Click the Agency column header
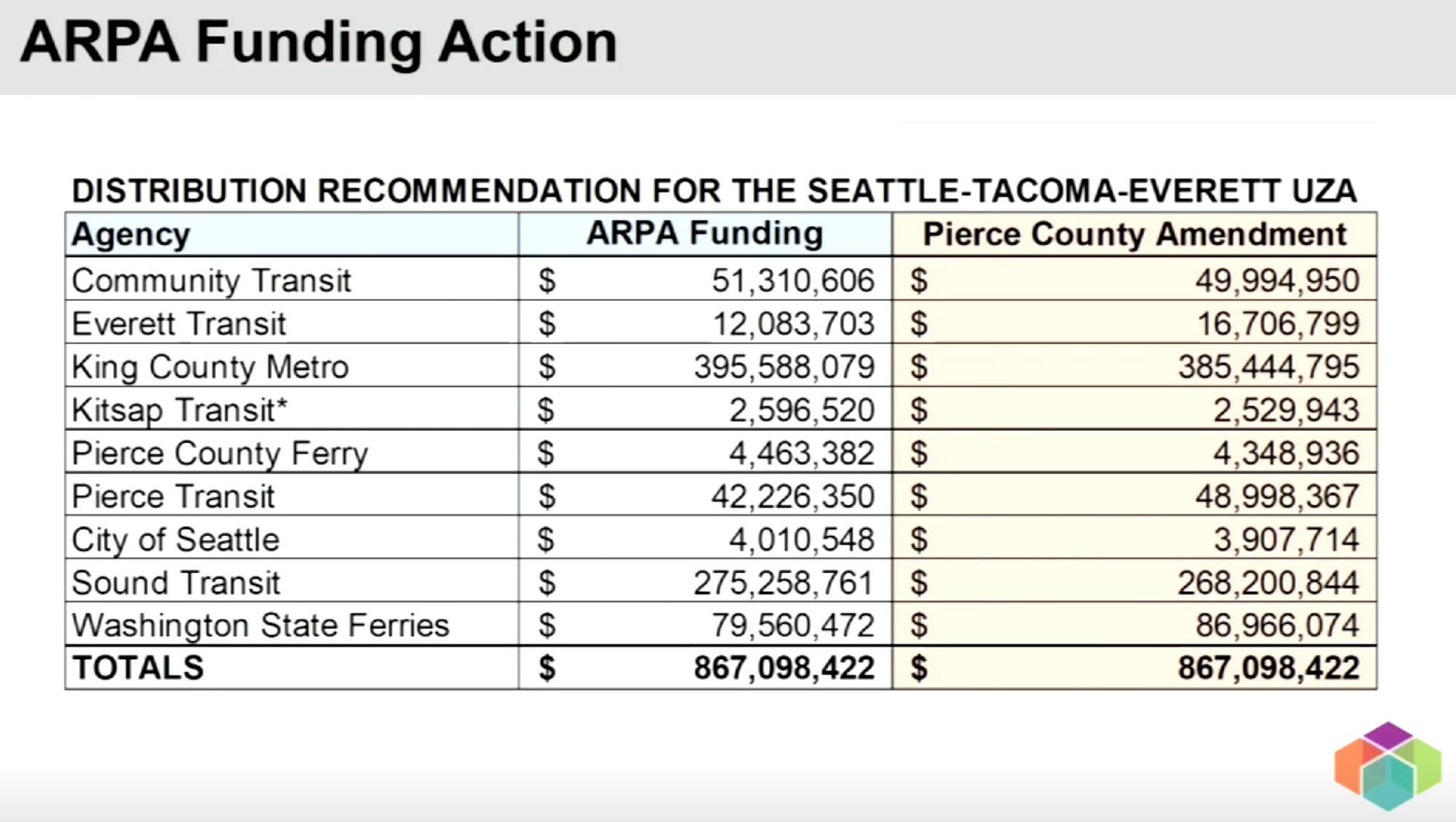This screenshot has width=1456, height=822. 131,235
